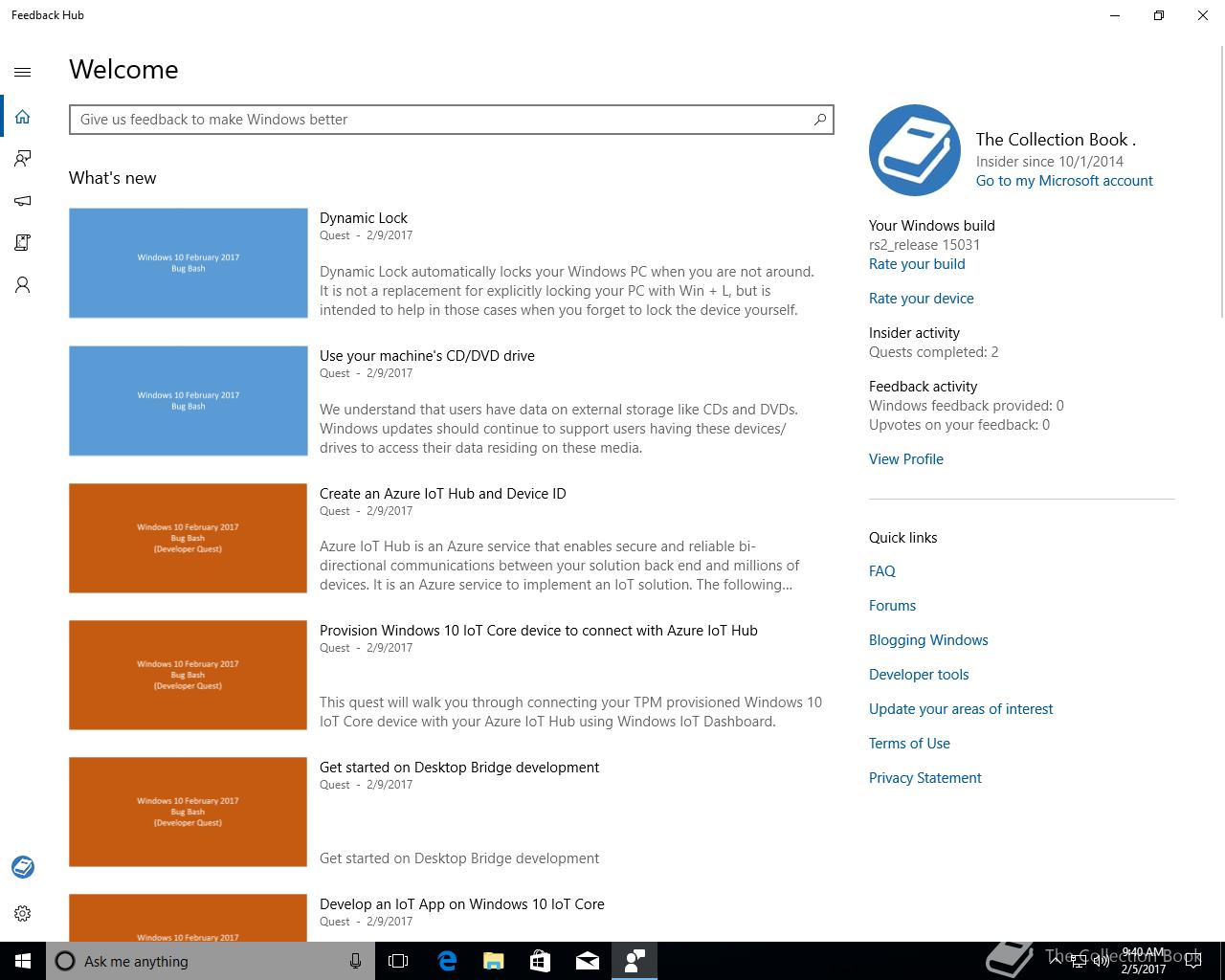Image resolution: width=1225 pixels, height=980 pixels.
Task: Click The Collection Book profile avatar
Action: (x=915, y=150)
